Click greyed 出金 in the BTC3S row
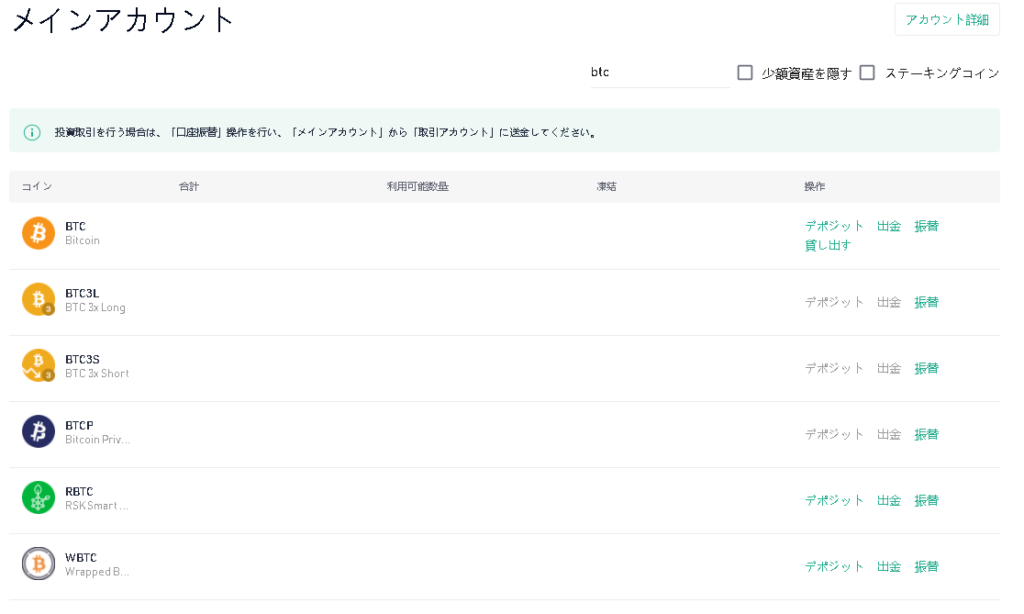Screen dimensions: 1024x614 (x=889, y=368)
